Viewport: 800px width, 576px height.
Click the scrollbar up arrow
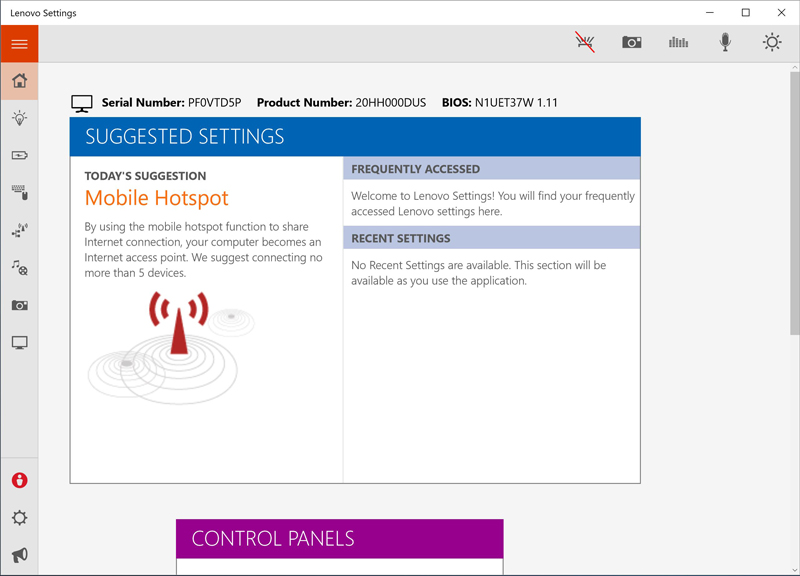click(795, 67)
